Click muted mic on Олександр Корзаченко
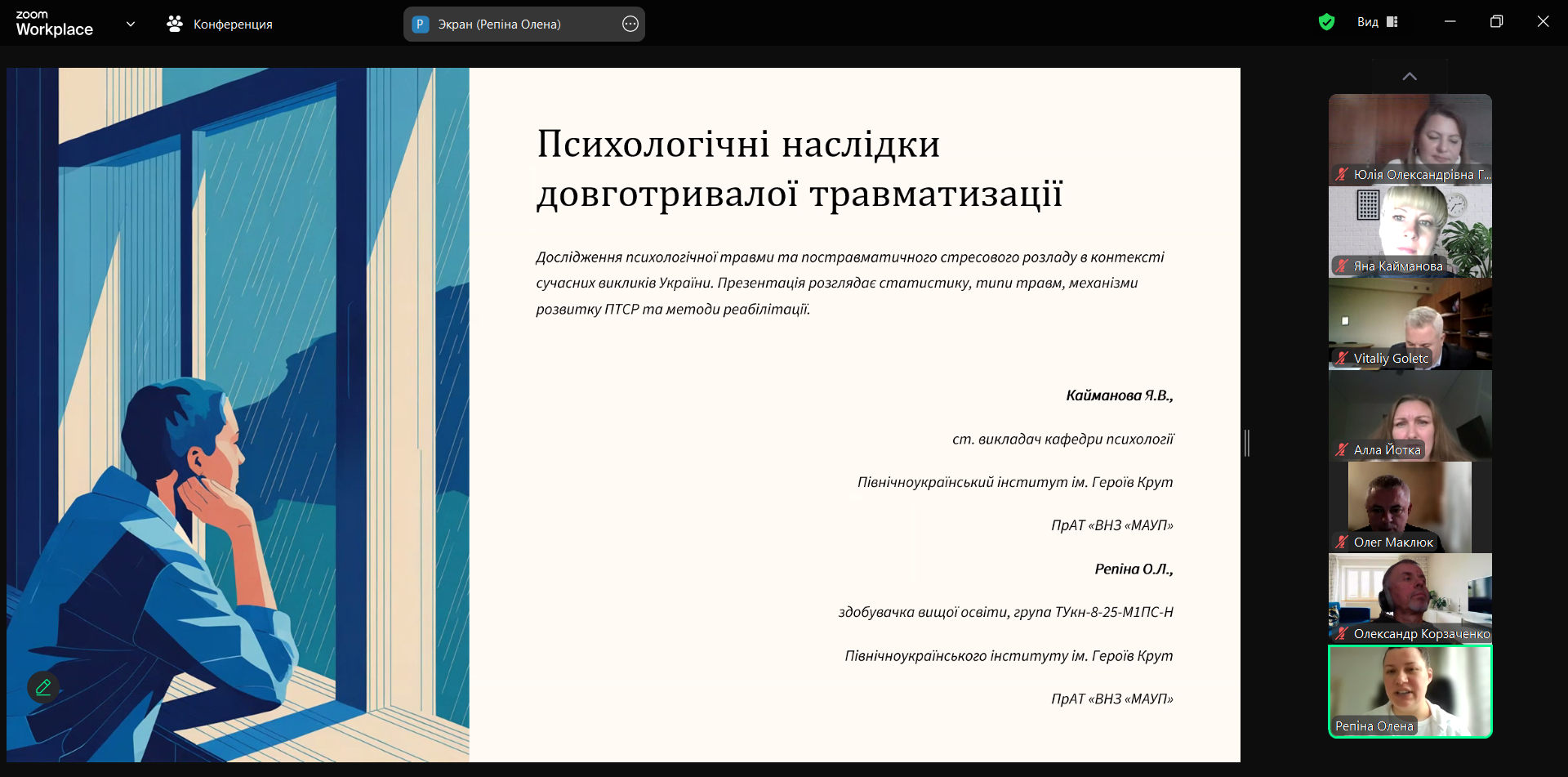The height and width of the screenshot is (777, 1568). 1342,633
